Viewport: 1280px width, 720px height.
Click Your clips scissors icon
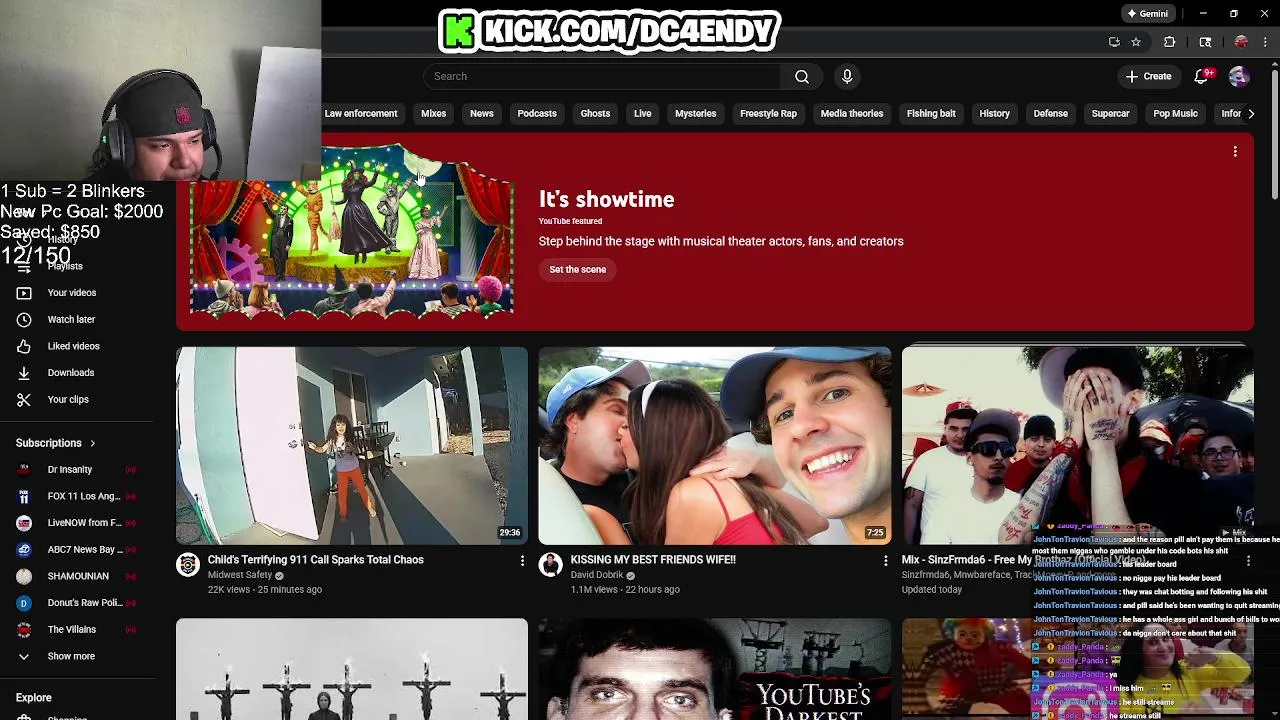coord(24,399)
